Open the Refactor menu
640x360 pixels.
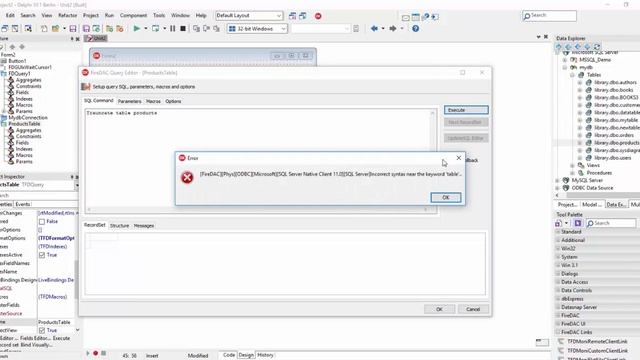click(x=67, y=16)
